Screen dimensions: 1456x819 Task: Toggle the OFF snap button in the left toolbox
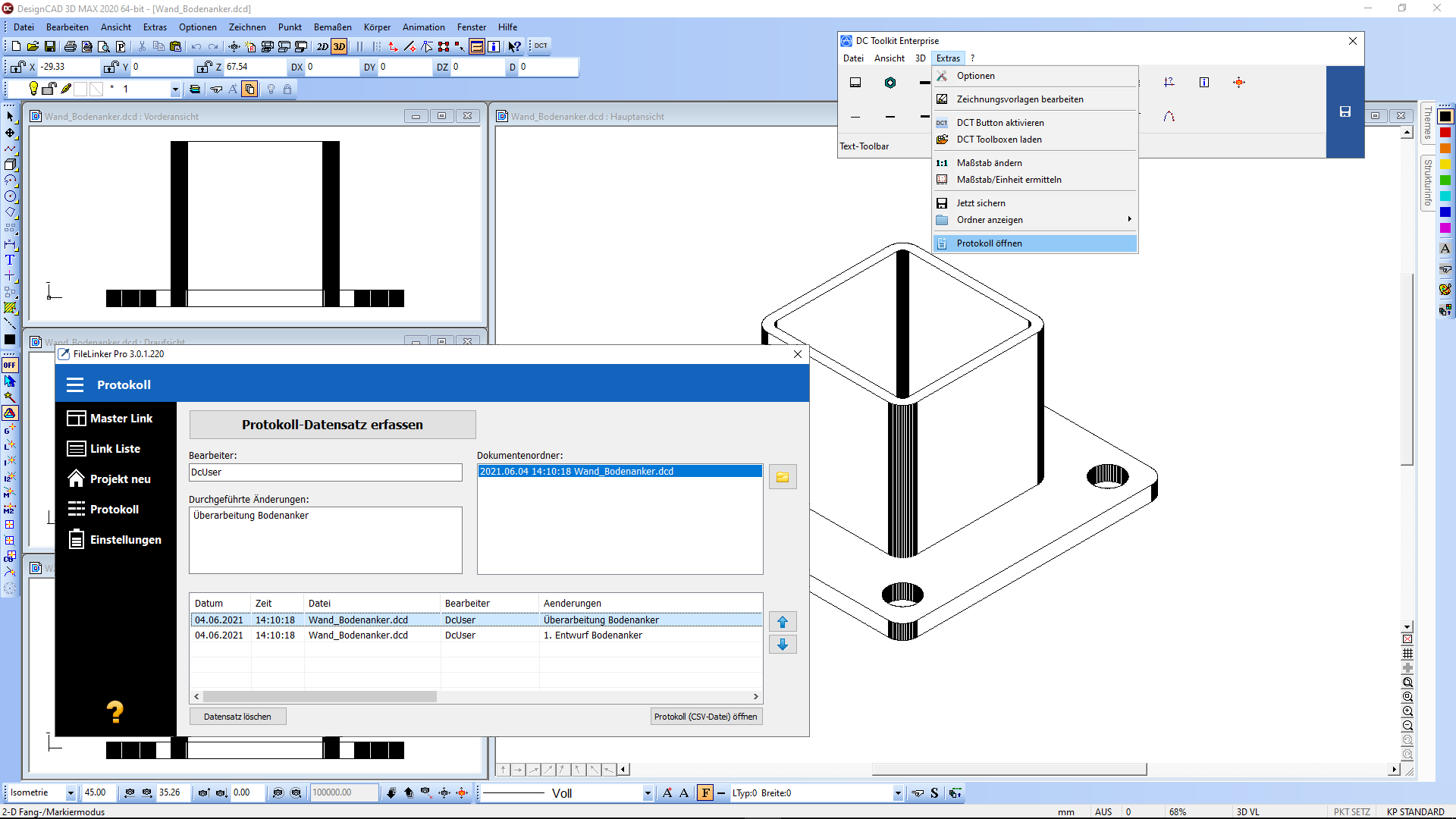[x=10, y=365]
